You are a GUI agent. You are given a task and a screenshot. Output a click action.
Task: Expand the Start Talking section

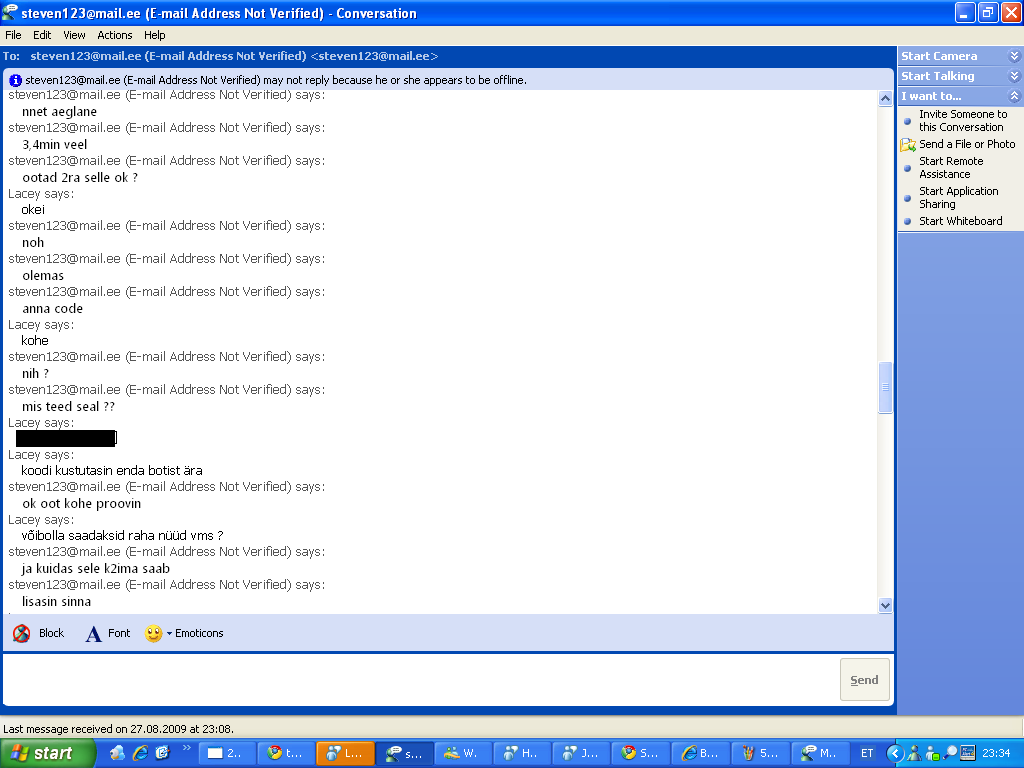(1014, 77)
